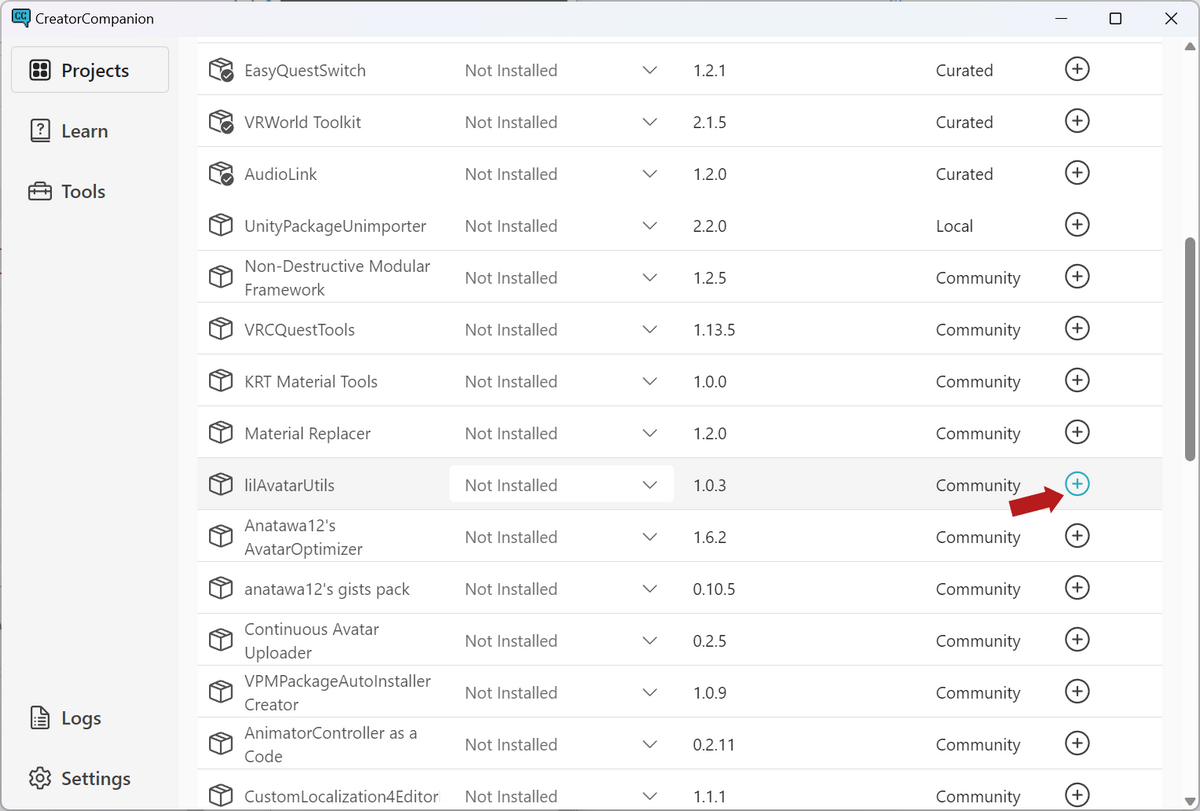Add the UnityPackageUnimporter package
The height and width of the screenshot is (811, 1200).
pyautogui.click(x=1077, y=225)
